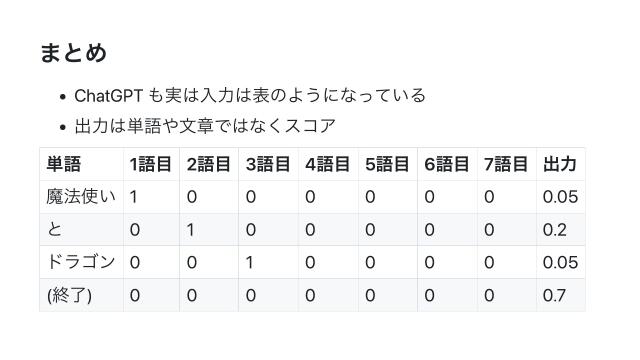
Task: Click the 5語目 column header
Action: [x=387, y=164]
